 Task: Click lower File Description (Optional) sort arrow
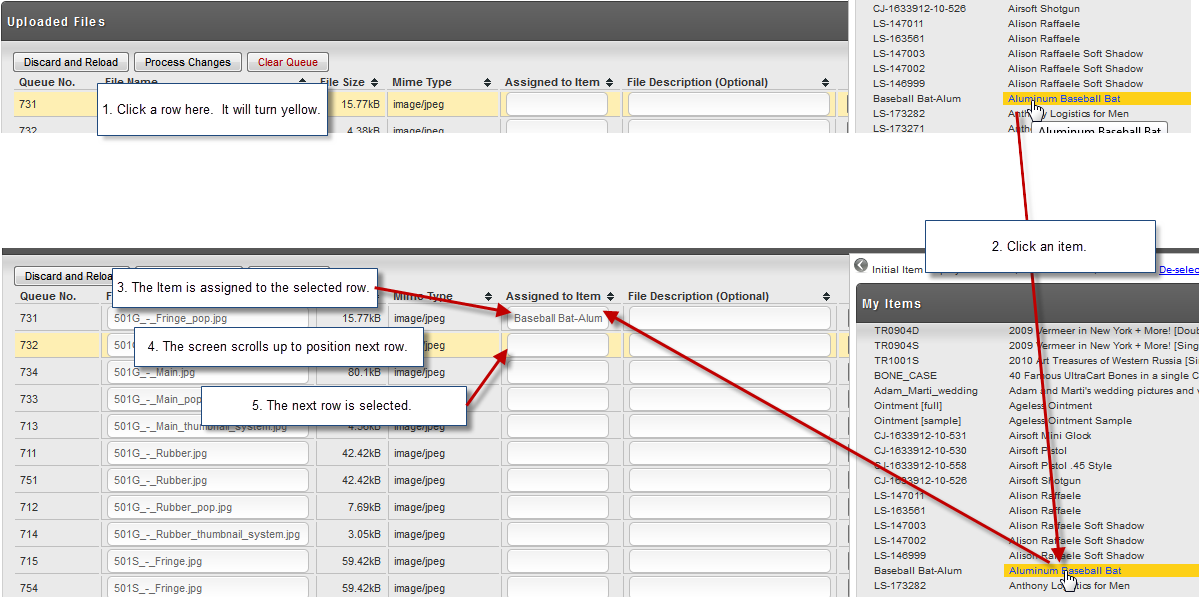[827, 297]
